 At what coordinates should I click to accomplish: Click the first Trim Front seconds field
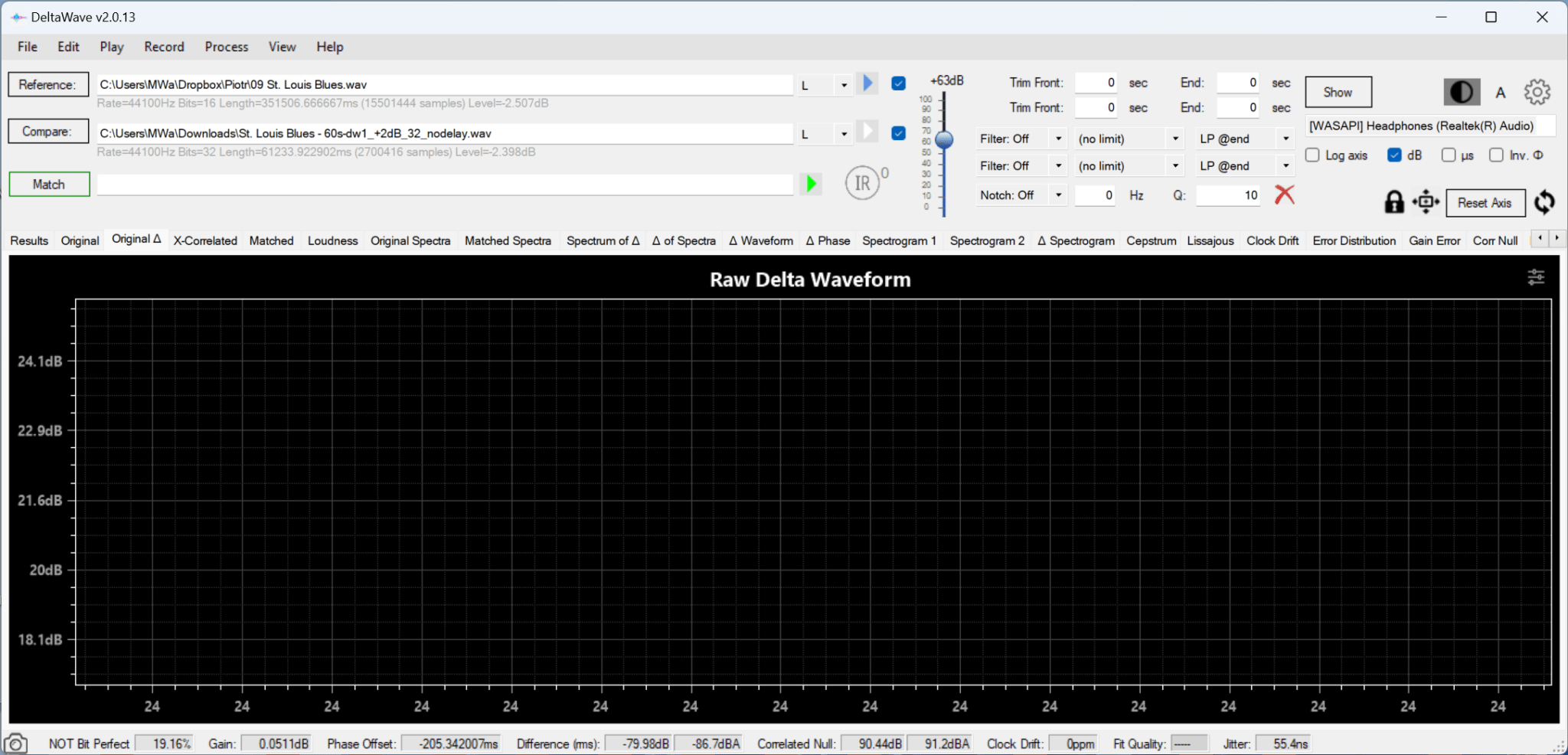pos(1096,83)
